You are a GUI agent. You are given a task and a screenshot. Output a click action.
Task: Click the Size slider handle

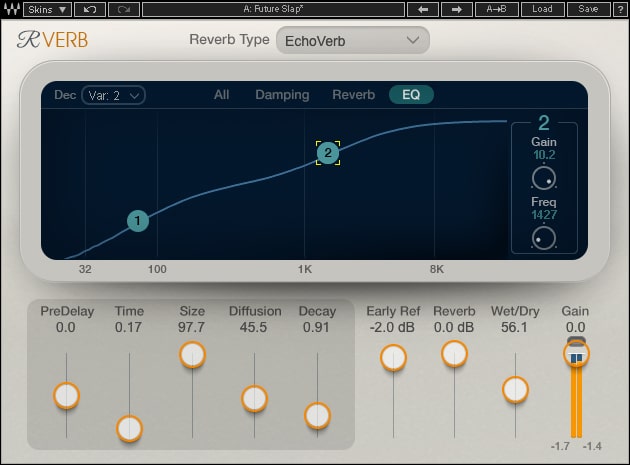click(x=192, y=355)
